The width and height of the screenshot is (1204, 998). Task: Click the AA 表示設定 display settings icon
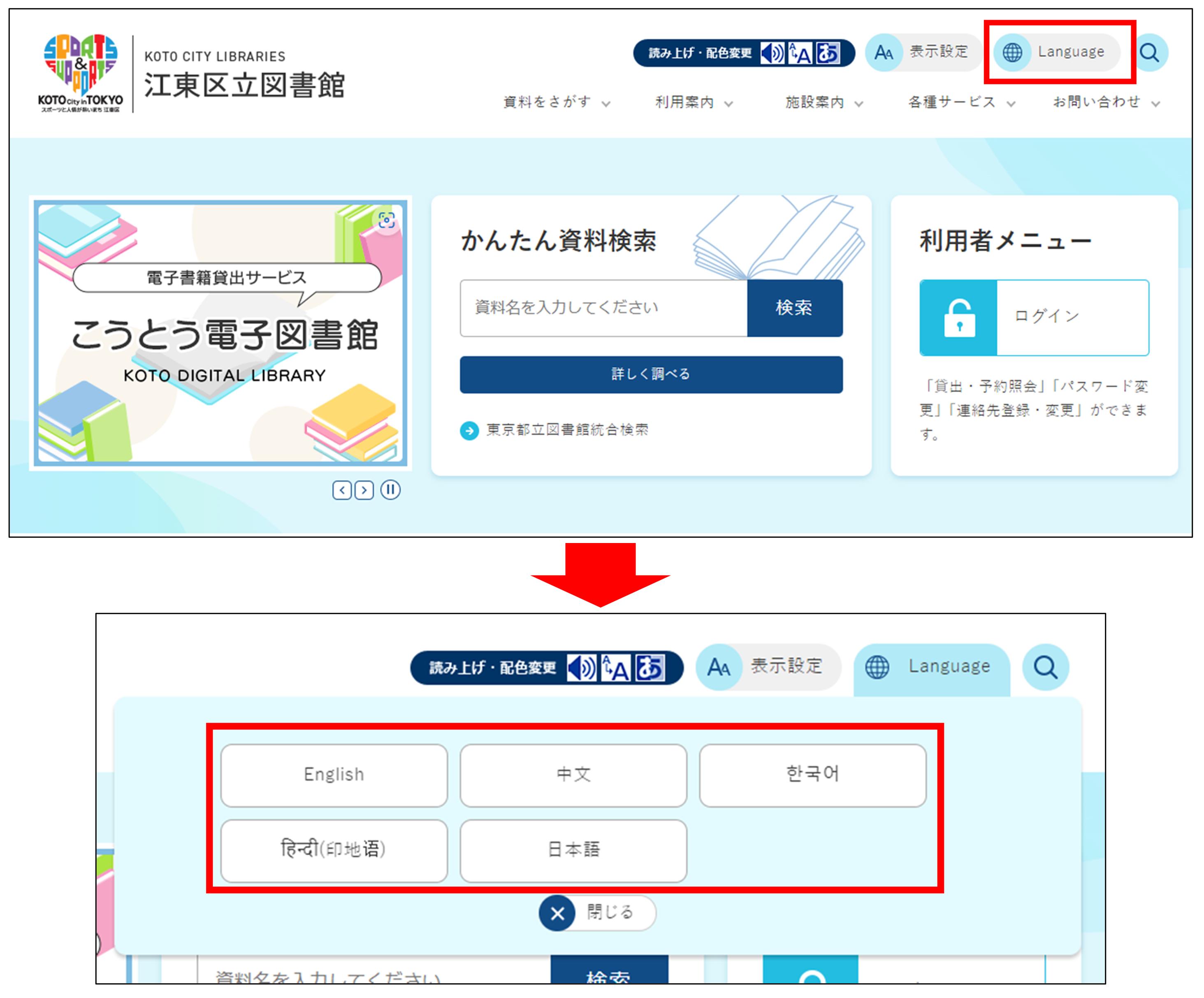[883, 51]
